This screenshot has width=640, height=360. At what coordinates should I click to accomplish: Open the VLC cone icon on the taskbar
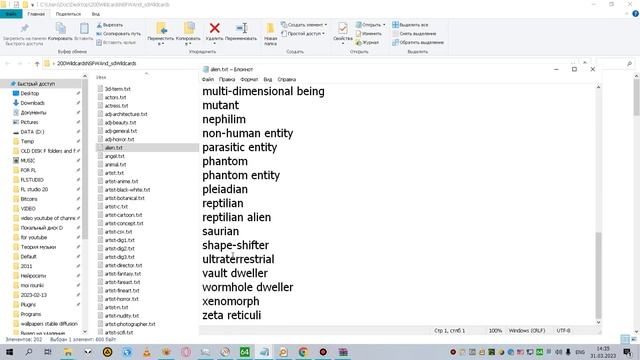coord(147,352)
